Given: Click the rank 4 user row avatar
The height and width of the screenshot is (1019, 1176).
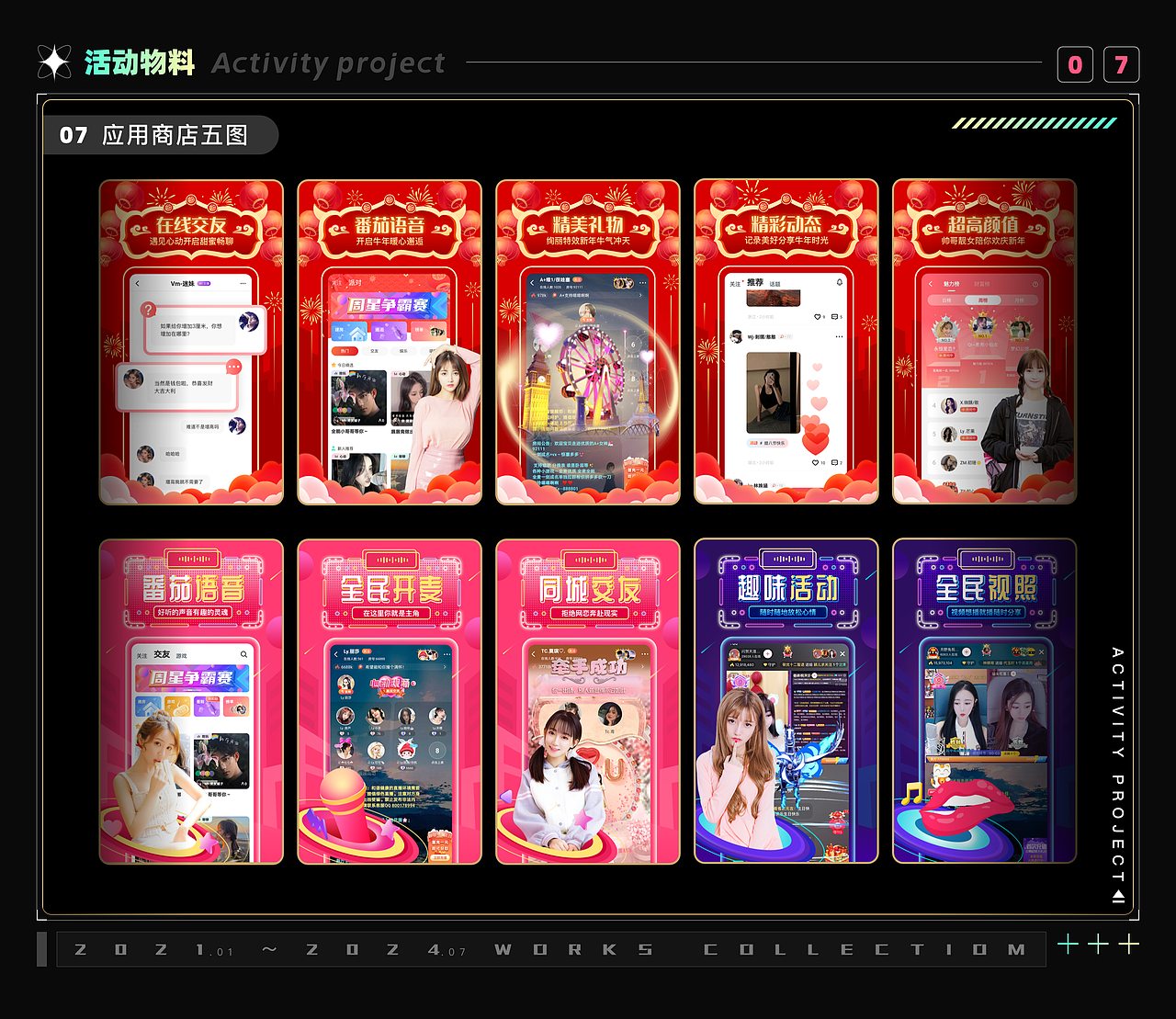Looking at the screenshot, I should pos(949,405).
